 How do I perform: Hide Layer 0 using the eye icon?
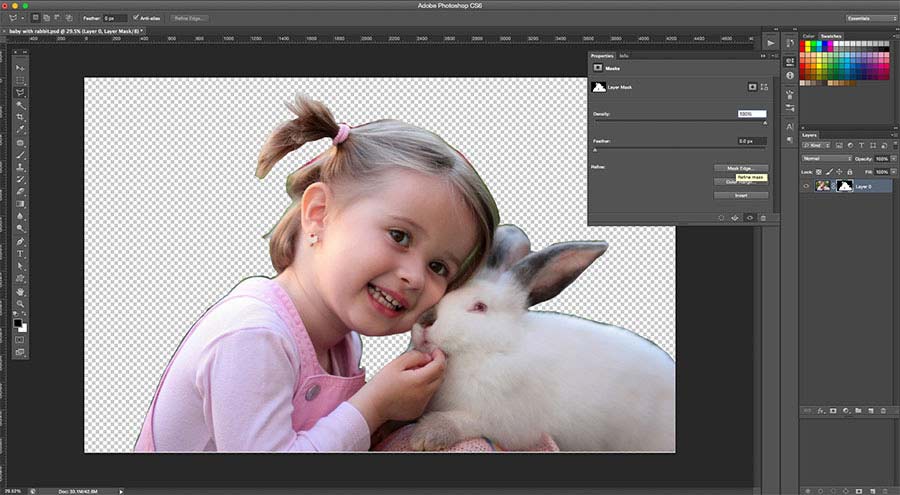[x=807, y=186]
